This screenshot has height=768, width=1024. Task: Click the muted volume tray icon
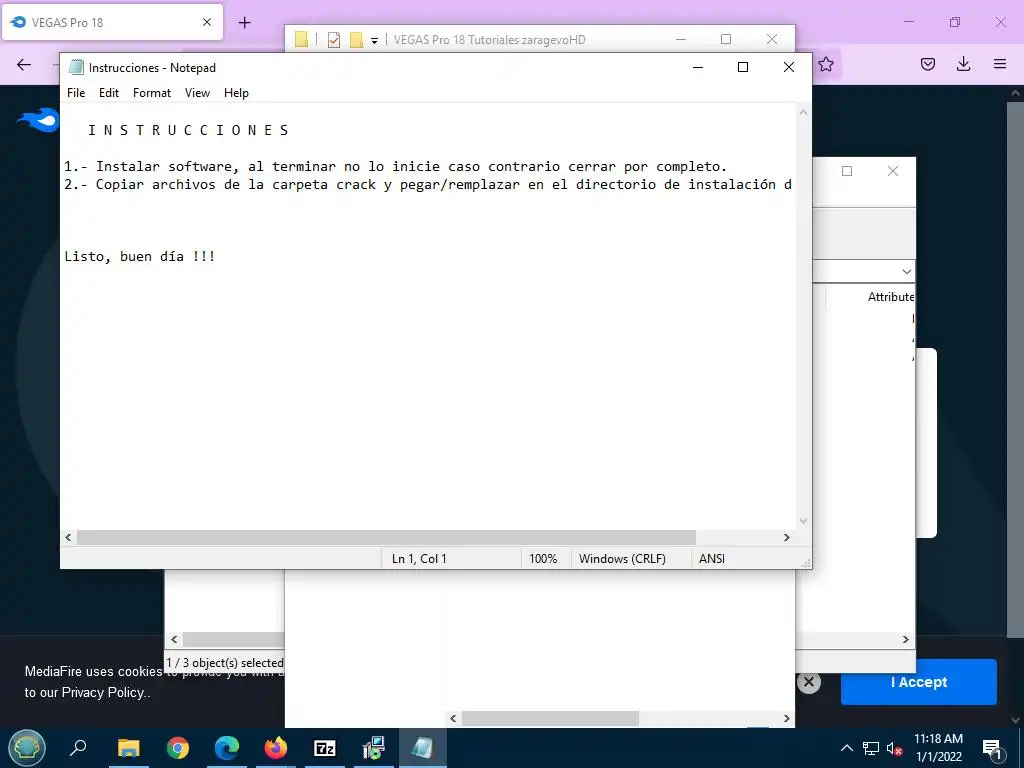895,748
